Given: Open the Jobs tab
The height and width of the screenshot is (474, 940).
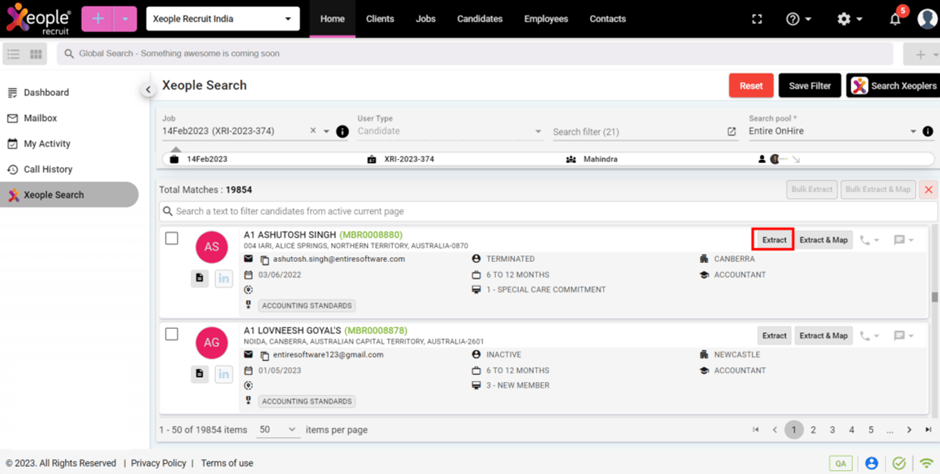Looking at the screenshot, I should 426,19.
